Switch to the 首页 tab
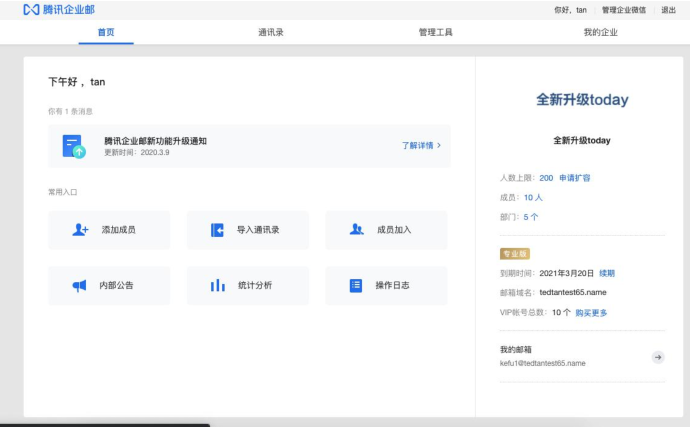The image size is (696, 437). click(x=106, y=33)
